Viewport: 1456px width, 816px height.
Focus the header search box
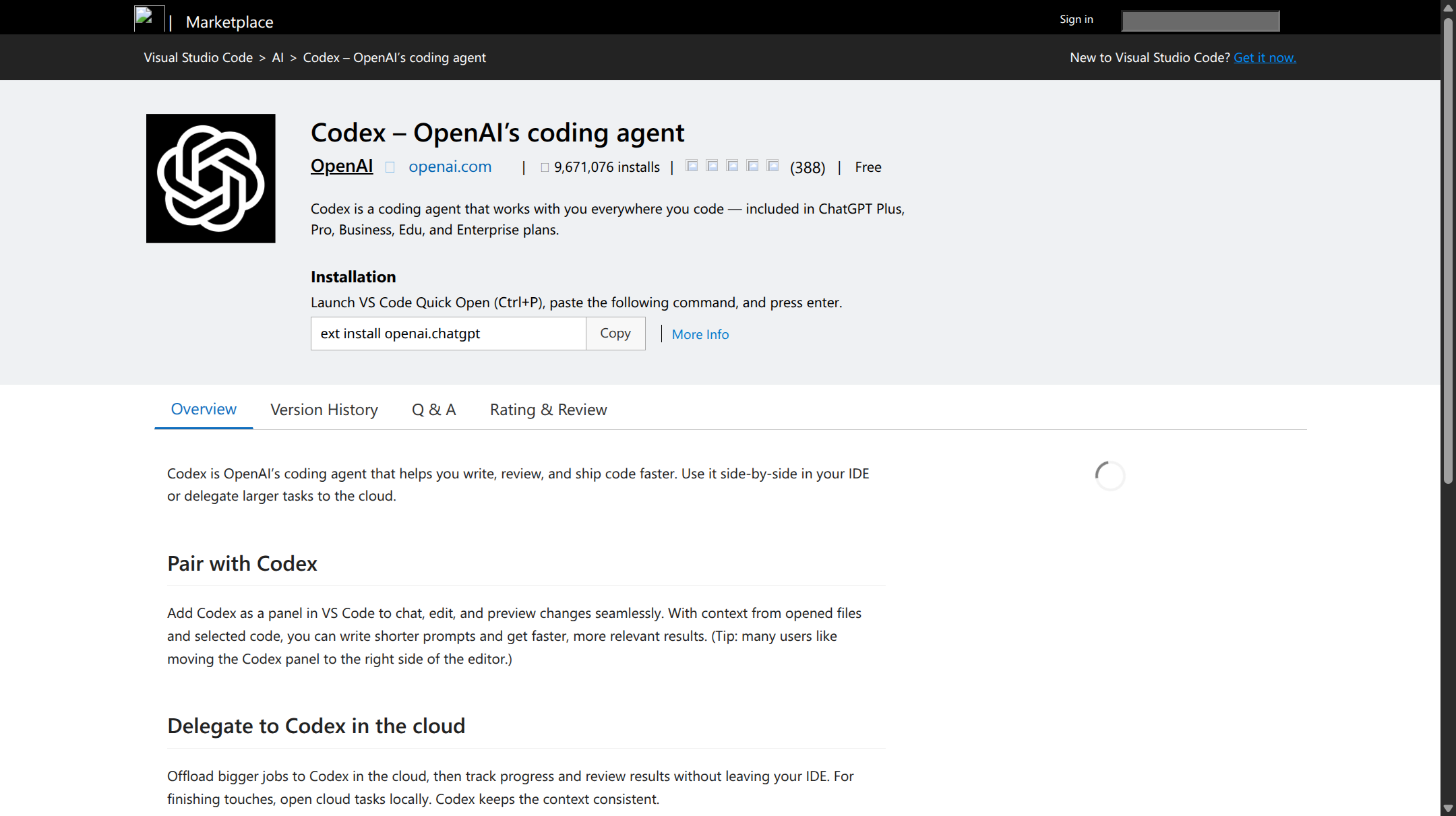(x=1201, y=21)
